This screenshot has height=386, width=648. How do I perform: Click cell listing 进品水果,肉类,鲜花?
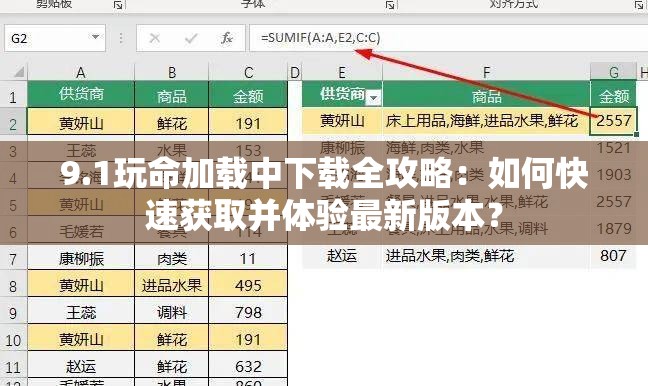point(486,256)
